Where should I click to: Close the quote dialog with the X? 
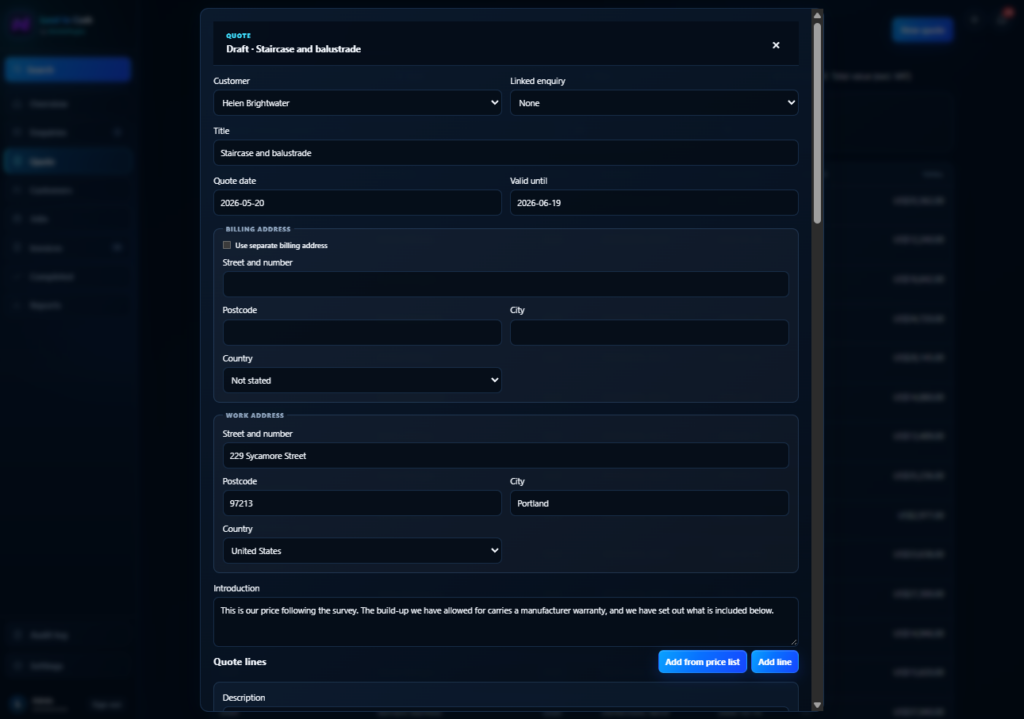click(776, 45)
